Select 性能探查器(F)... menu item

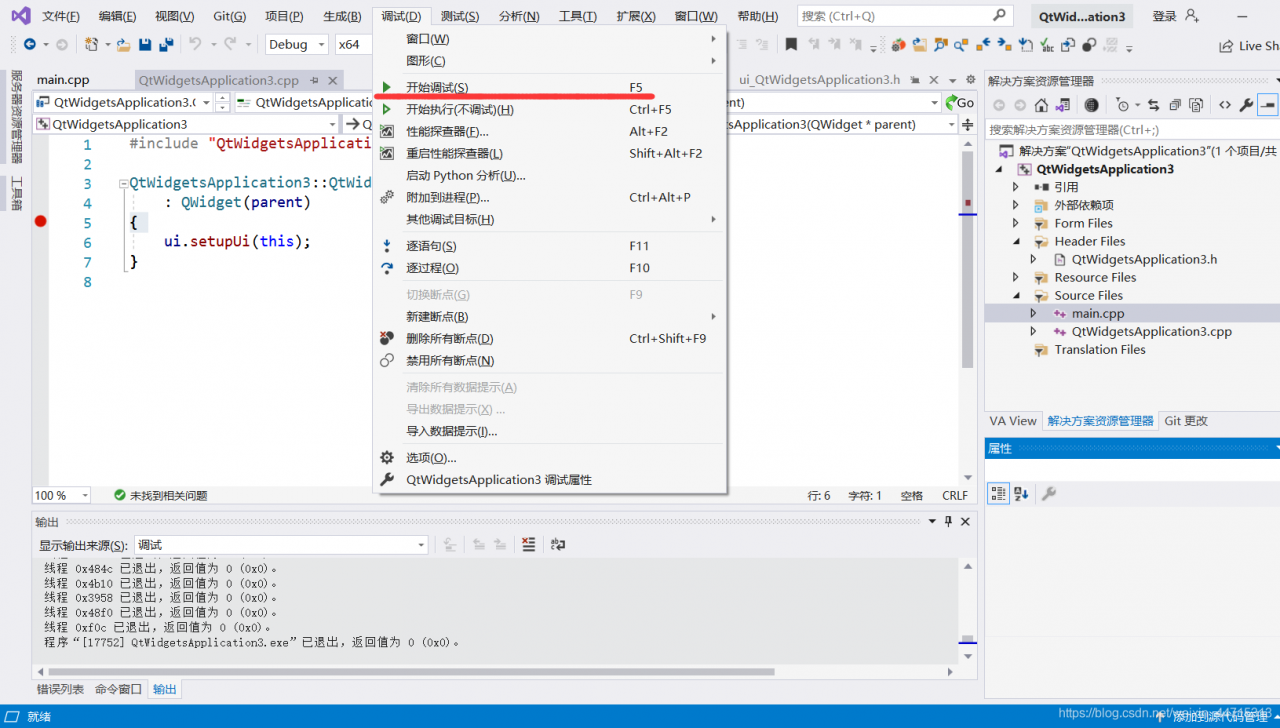pyautogui.click(x=549, y=131)
